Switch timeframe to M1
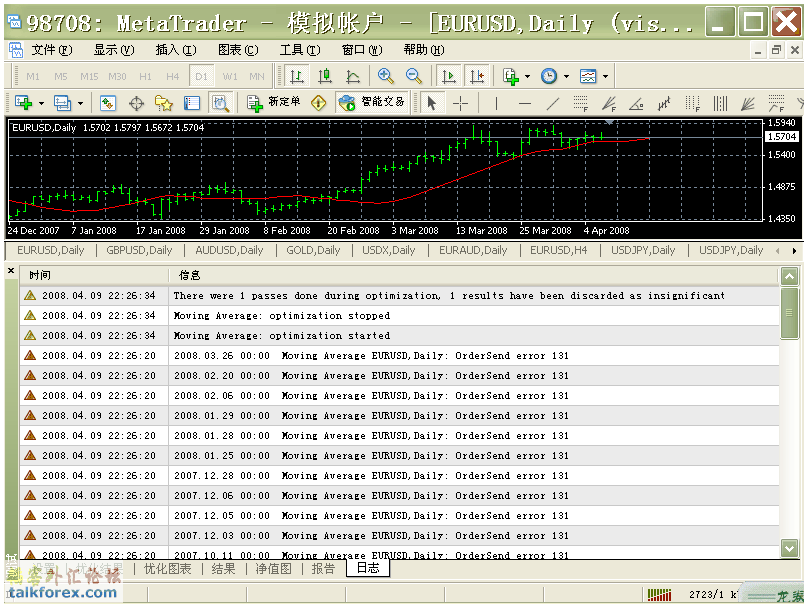Image resolution: width=808 pixels, height=608 pixels. click(33, 76)
